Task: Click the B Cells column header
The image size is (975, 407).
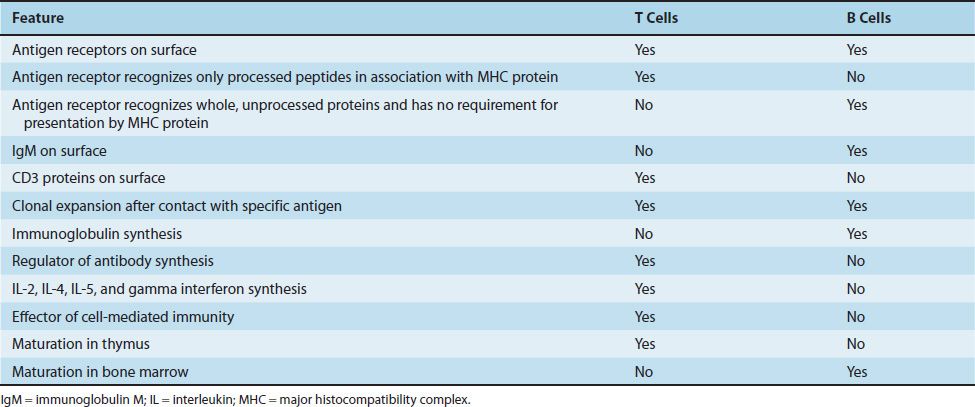Action: tap(868, 18)
